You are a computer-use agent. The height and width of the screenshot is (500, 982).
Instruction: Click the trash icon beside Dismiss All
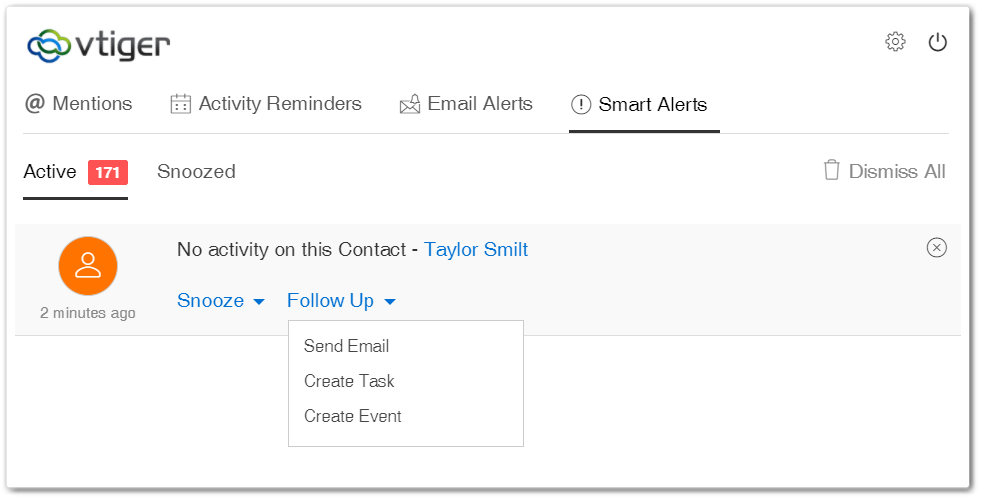tap(831, 170)
